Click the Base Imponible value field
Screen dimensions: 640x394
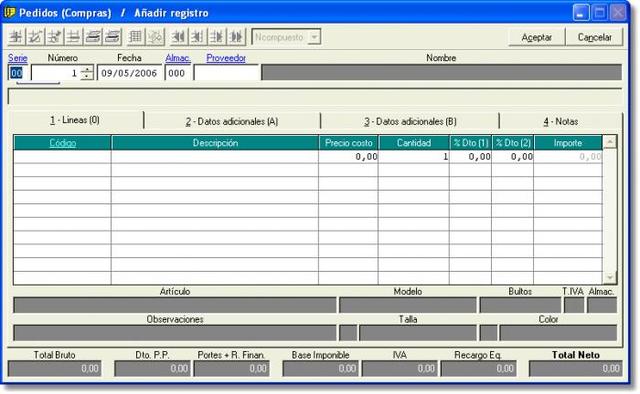point(320,369)
